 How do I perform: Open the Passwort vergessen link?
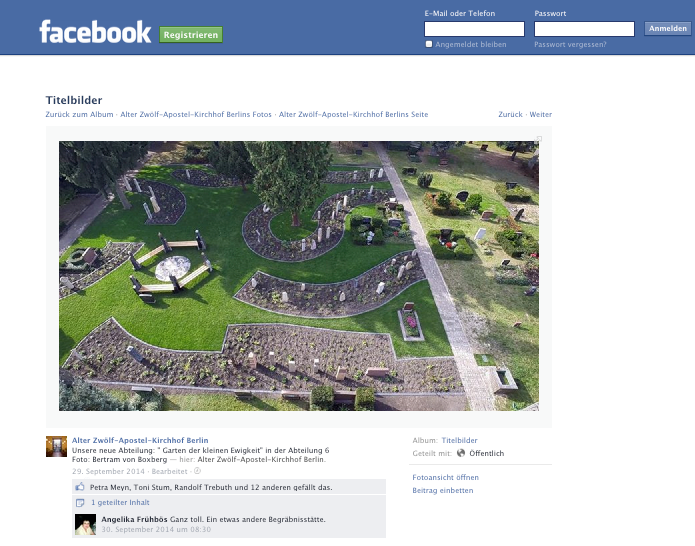pyautogui.click(x=570, y=44)
